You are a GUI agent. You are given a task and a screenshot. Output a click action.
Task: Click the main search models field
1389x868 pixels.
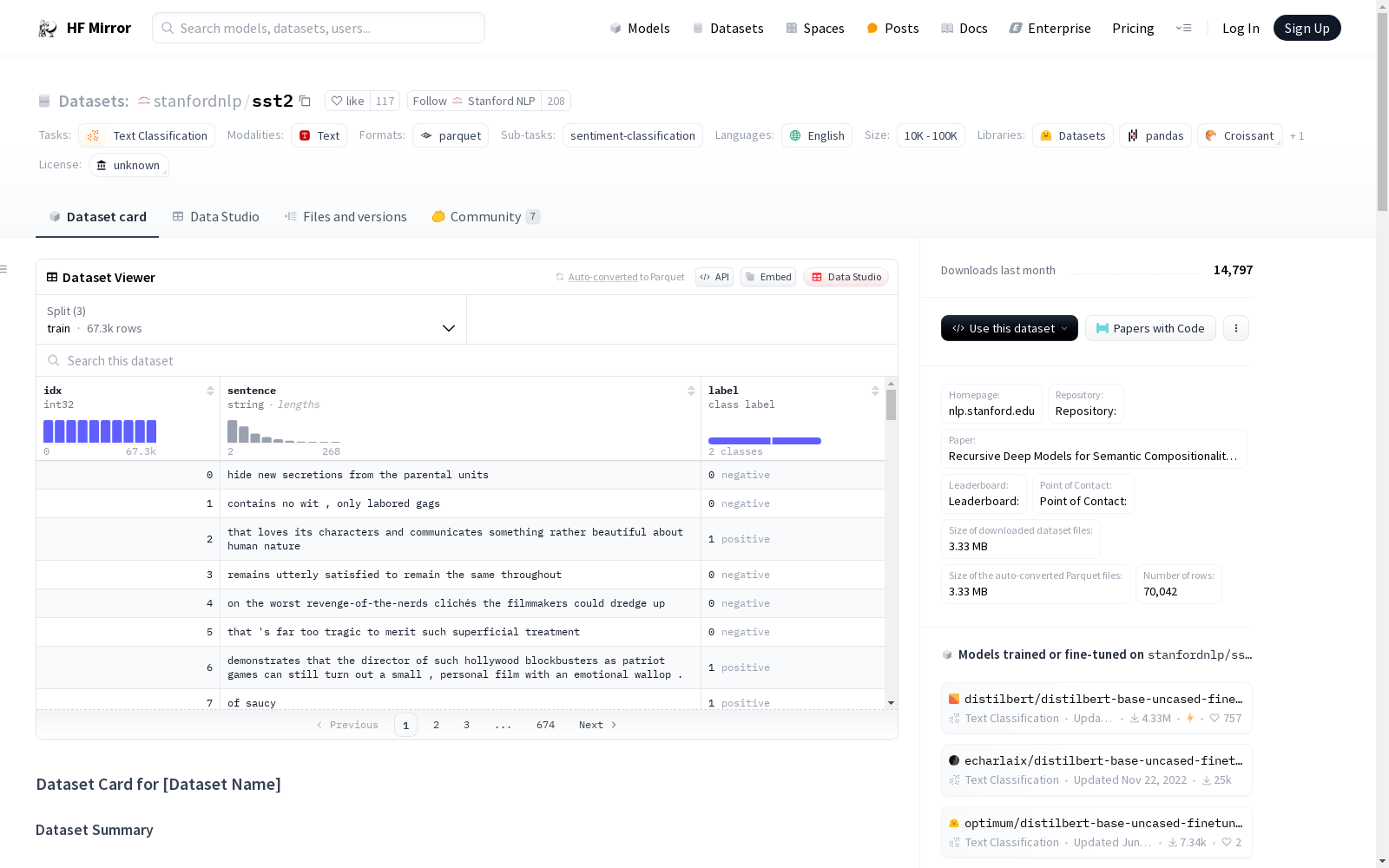319,28
